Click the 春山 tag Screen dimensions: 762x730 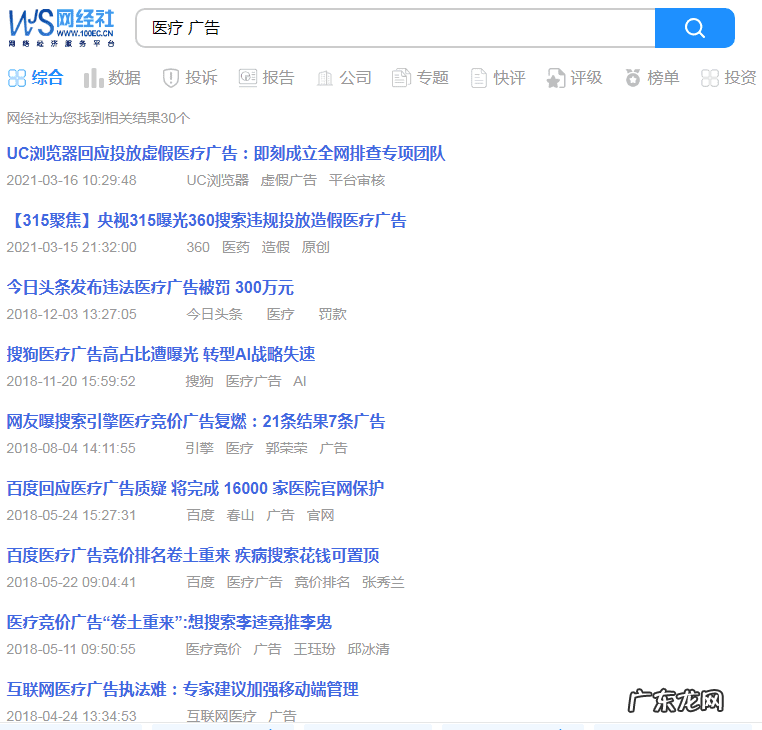pyautogui.click(x=240, y=516)
